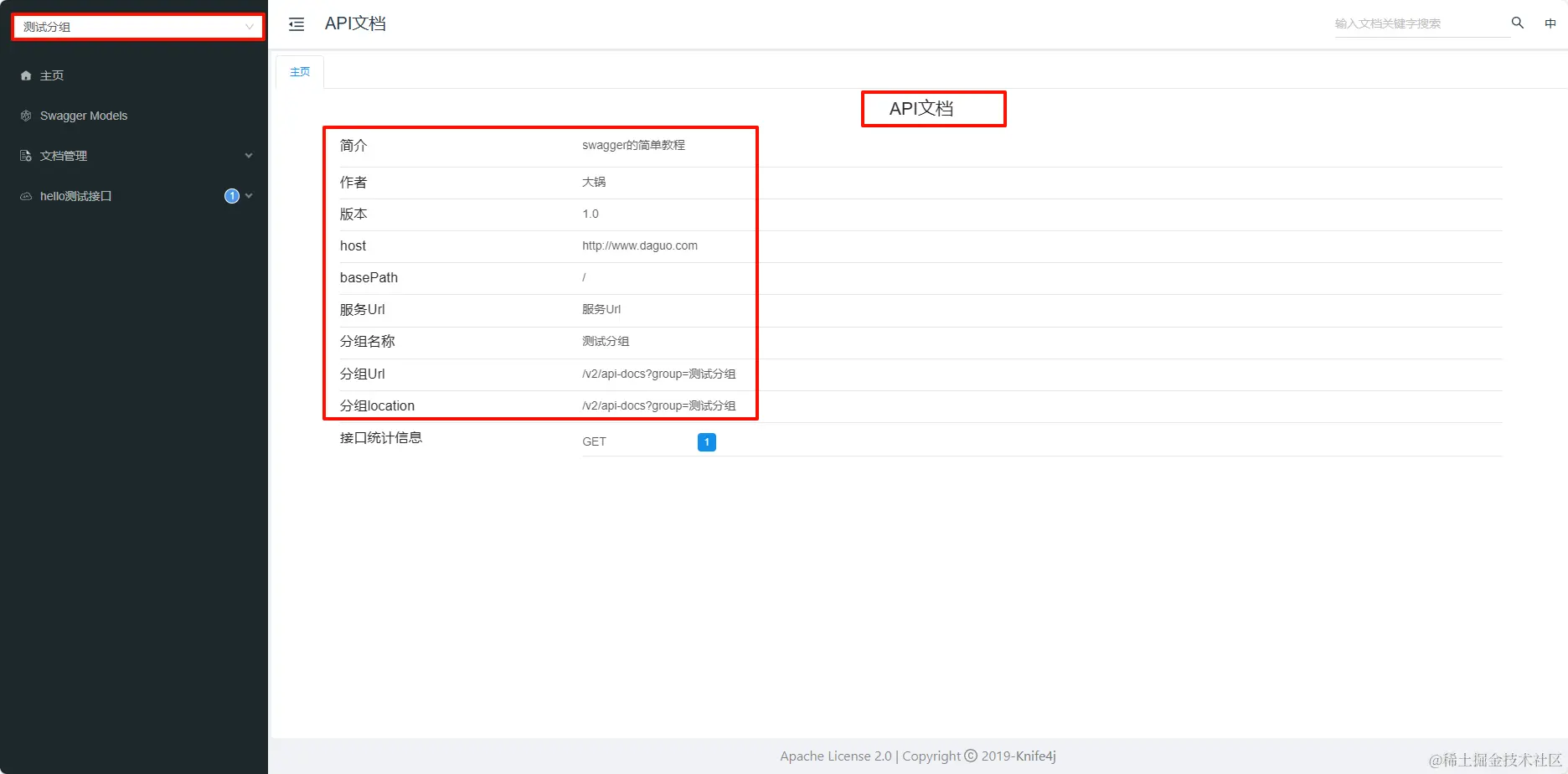Click the basePath value /
Viewport: 1568px width, 774px height.
[x=584, y=277]
